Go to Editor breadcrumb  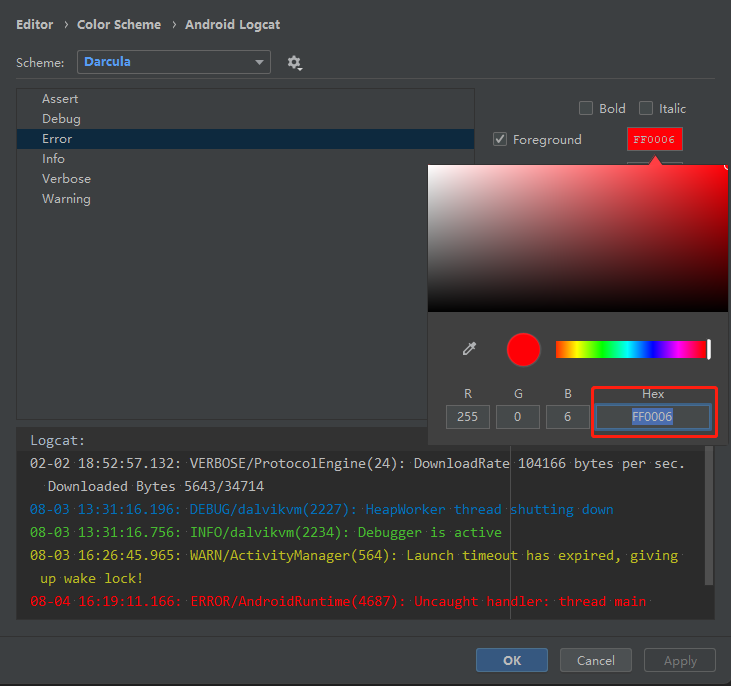[34, 25]
